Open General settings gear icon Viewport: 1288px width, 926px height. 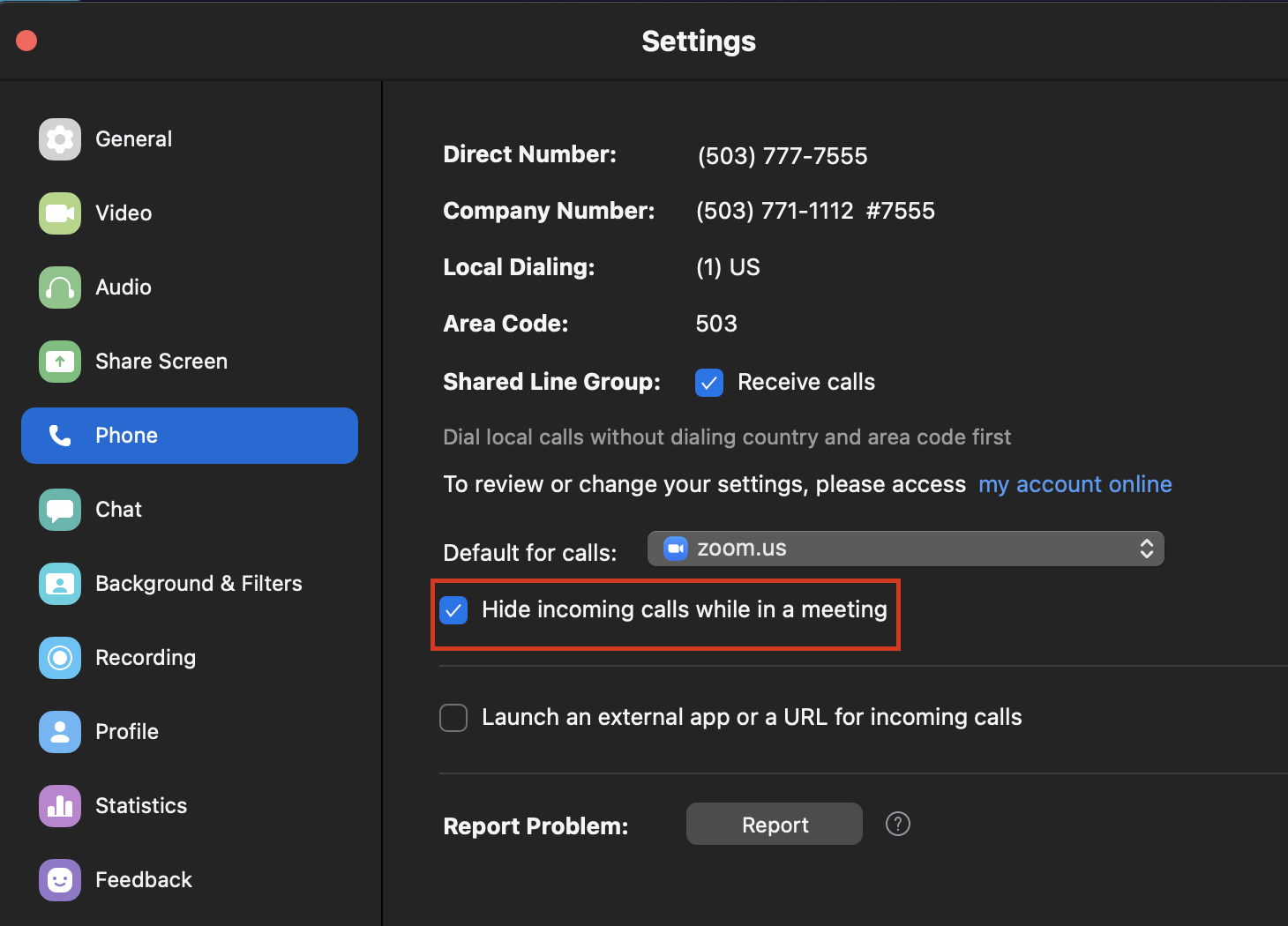click(x=60, y=139)
